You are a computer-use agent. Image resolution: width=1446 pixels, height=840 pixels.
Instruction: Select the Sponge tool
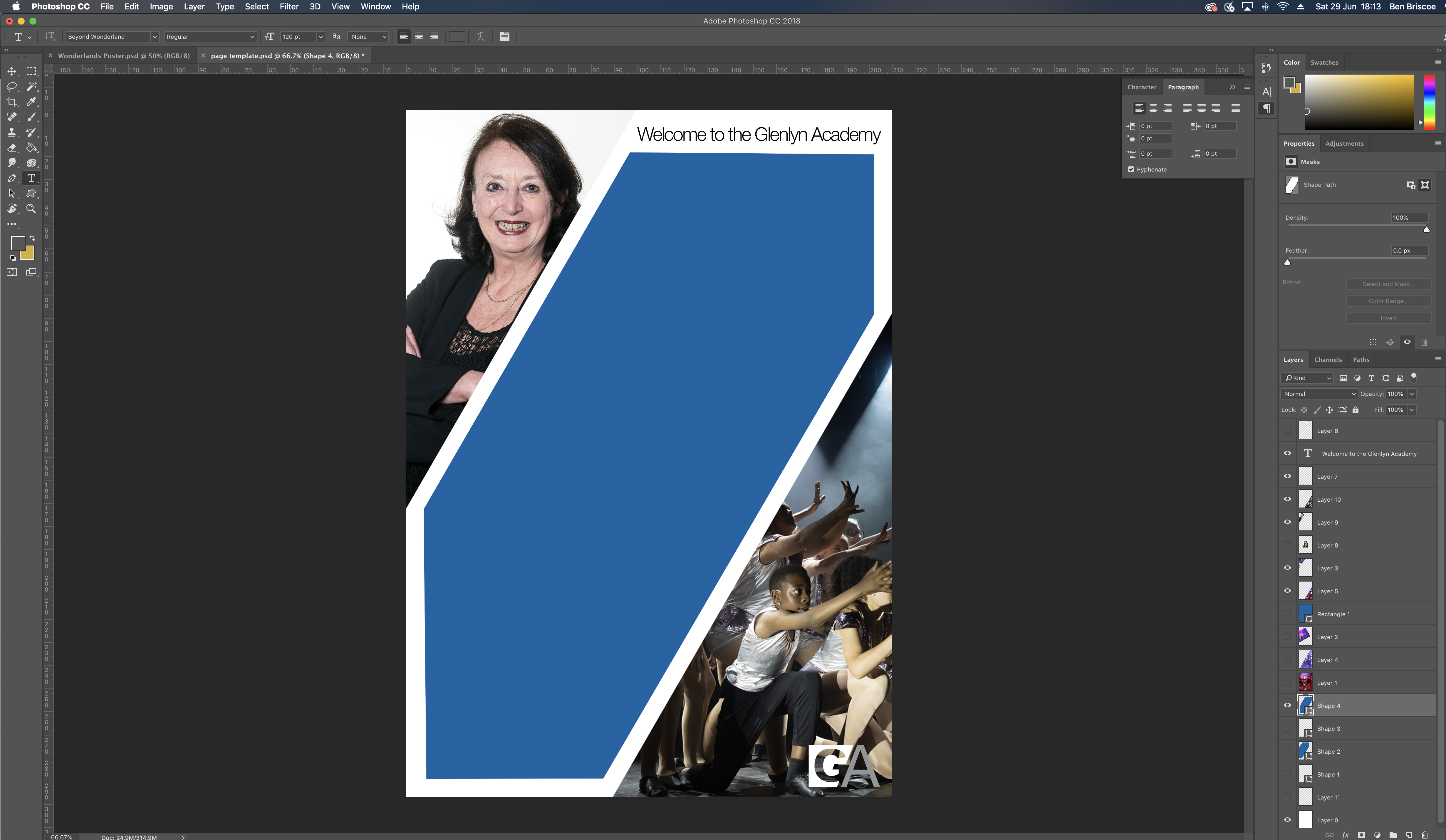click(x=31, y=163)
